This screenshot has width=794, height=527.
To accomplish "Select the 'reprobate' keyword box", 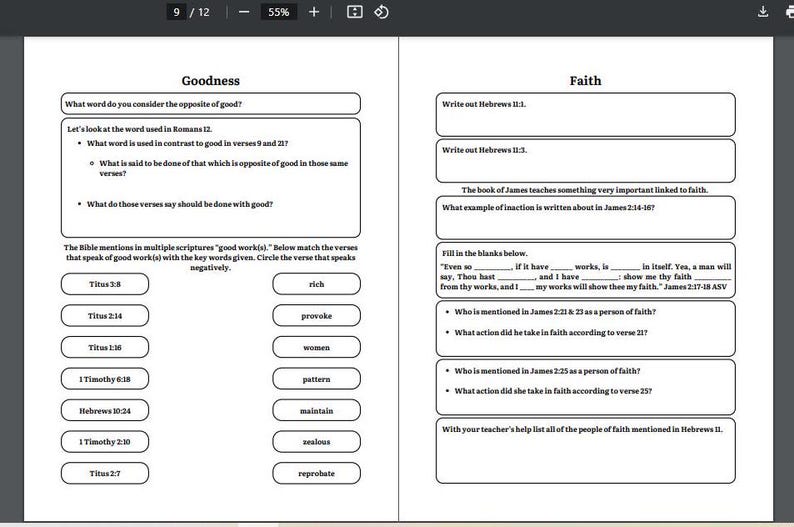I will point(316,473).
